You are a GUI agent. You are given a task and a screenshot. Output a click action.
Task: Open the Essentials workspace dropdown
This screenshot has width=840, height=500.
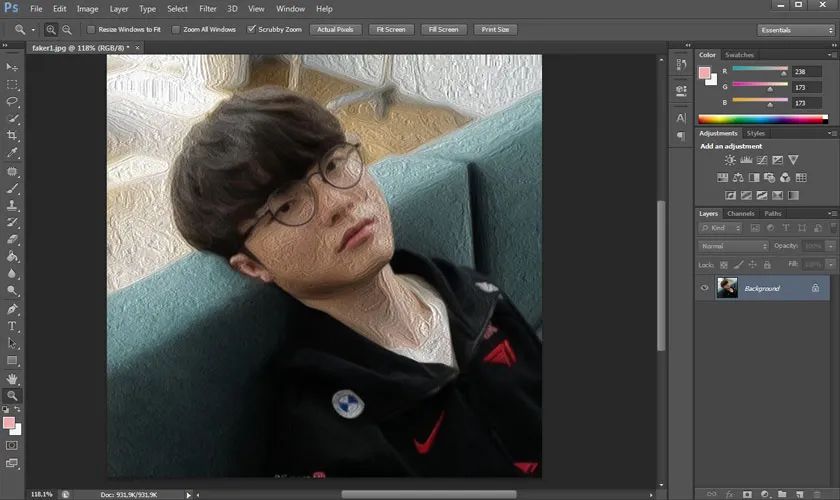796,30
